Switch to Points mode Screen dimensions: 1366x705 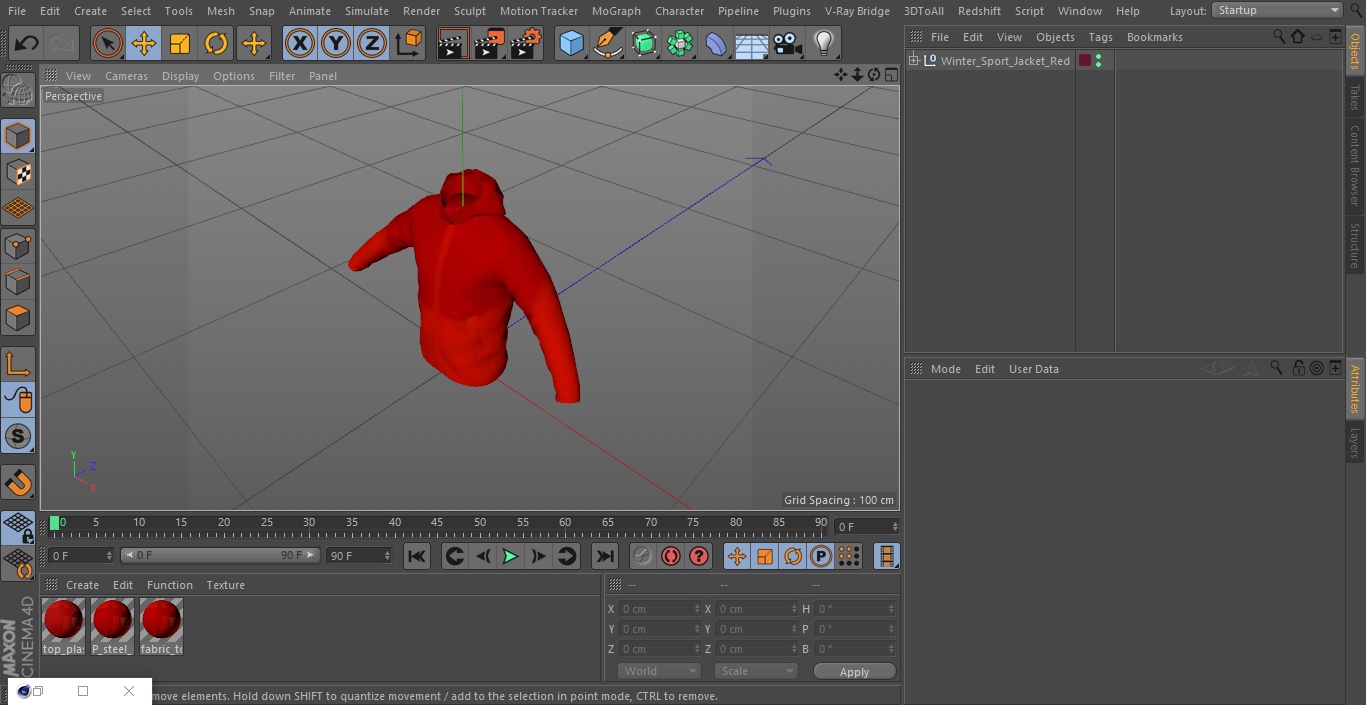[18, 245]
